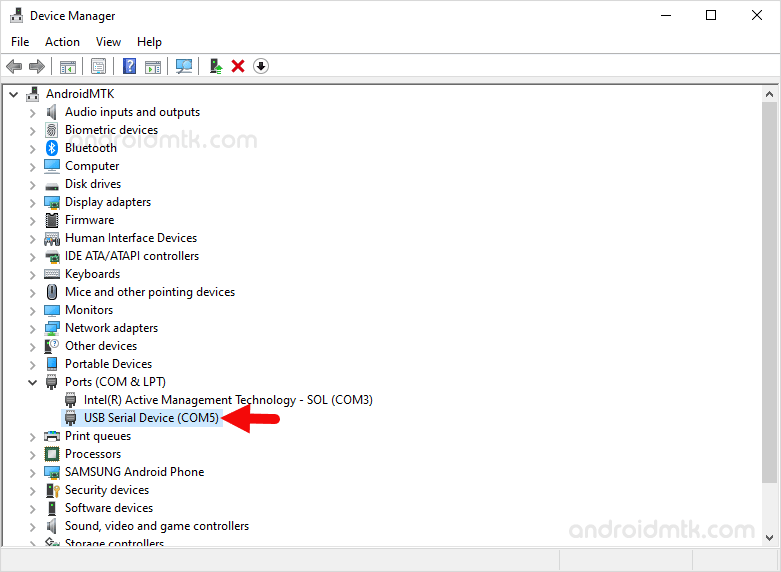Maximize the Device Manager window
Image resolution: width=781 pixels, height=572 pixels.
[711, 15]
